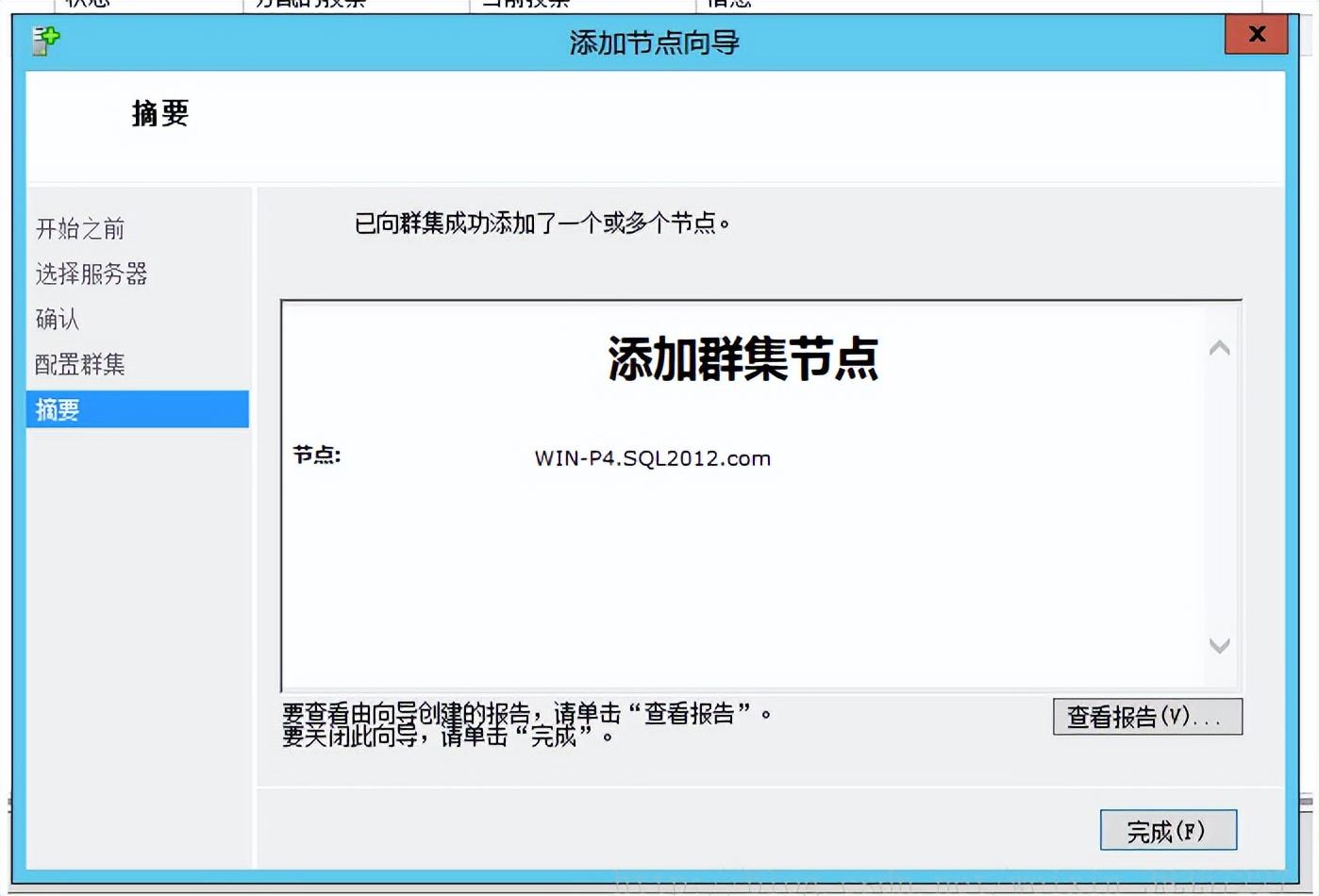Click the add node wizard icon in title bar

pyautogui.click(x=45, y=41)
